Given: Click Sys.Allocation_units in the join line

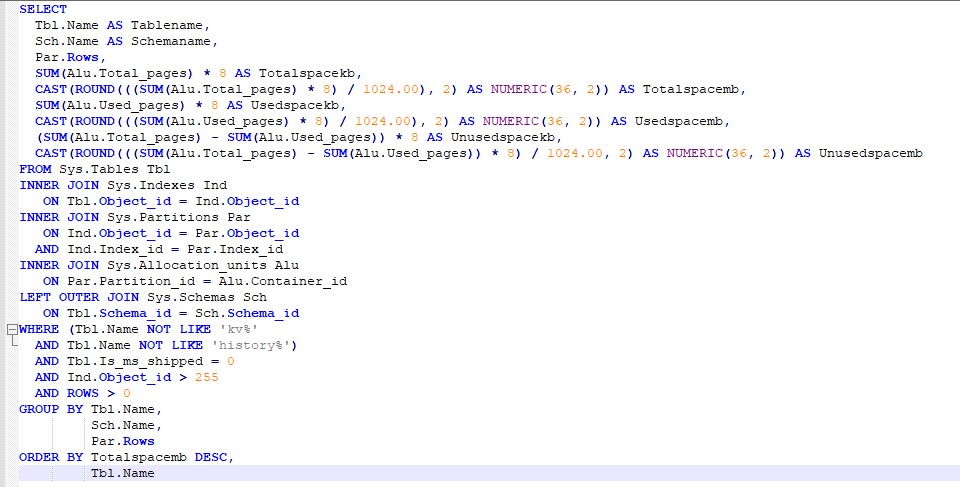Looking at the screenshot, I should (x=187, y=265).
